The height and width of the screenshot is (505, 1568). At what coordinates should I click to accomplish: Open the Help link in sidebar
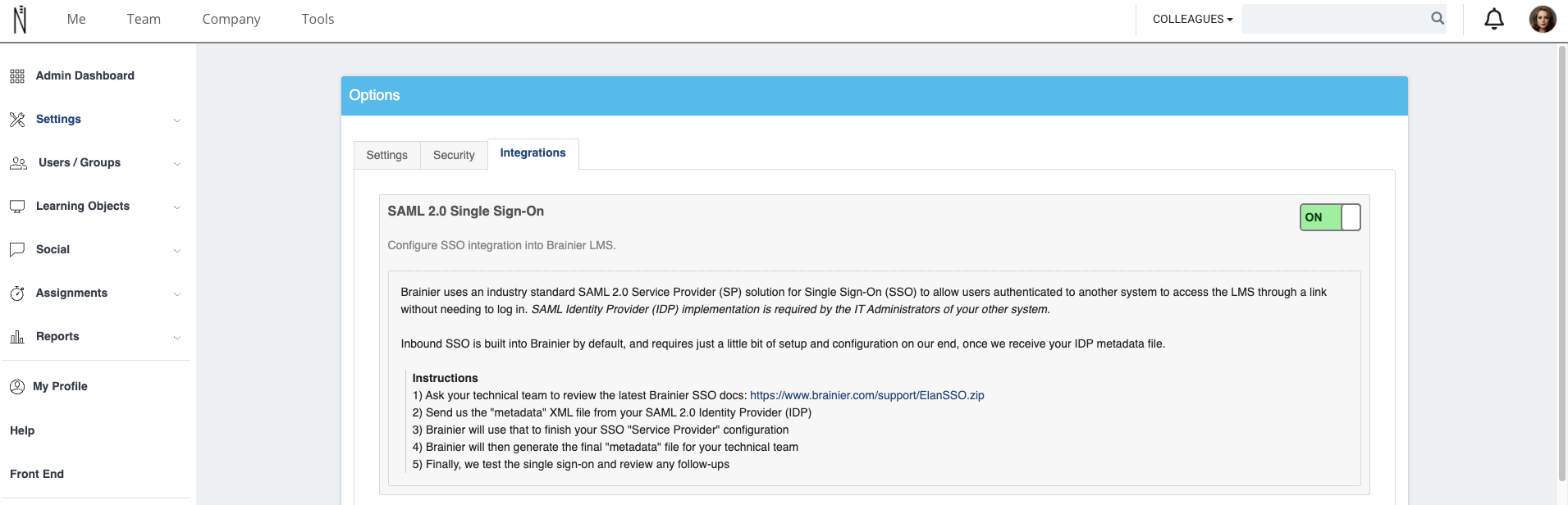(x=22, y=430)
